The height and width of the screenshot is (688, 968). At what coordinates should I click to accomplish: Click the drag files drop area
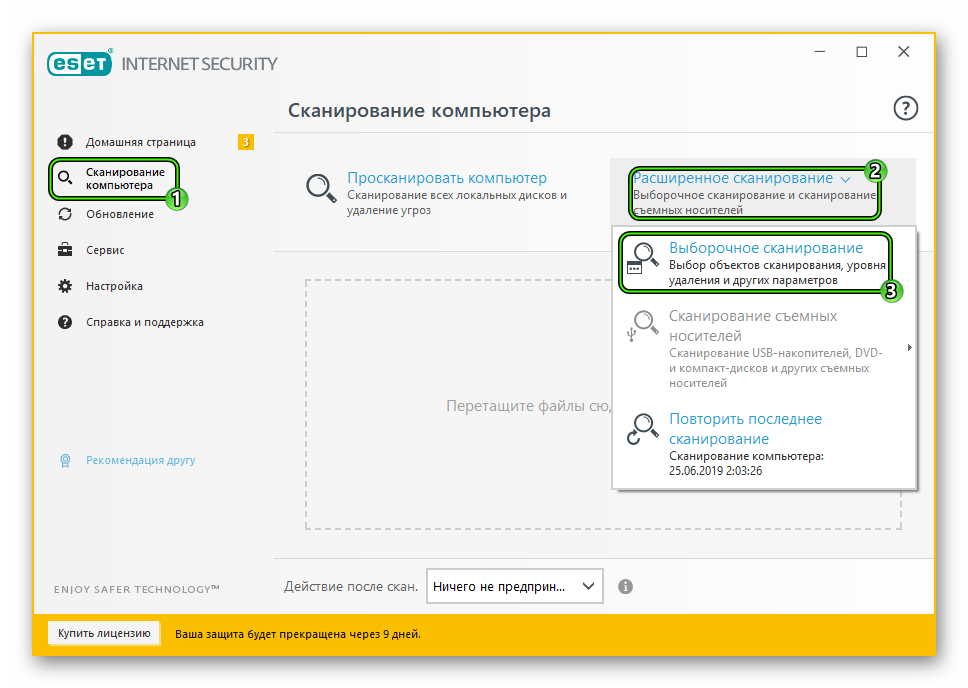click(459, 405)
